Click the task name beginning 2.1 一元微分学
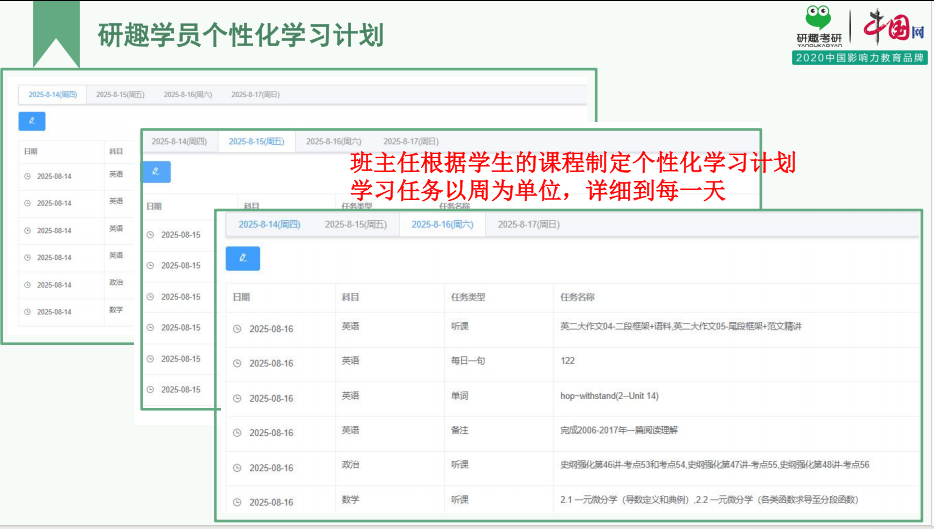This screenshot has width=934, height=529. point(709,500)
